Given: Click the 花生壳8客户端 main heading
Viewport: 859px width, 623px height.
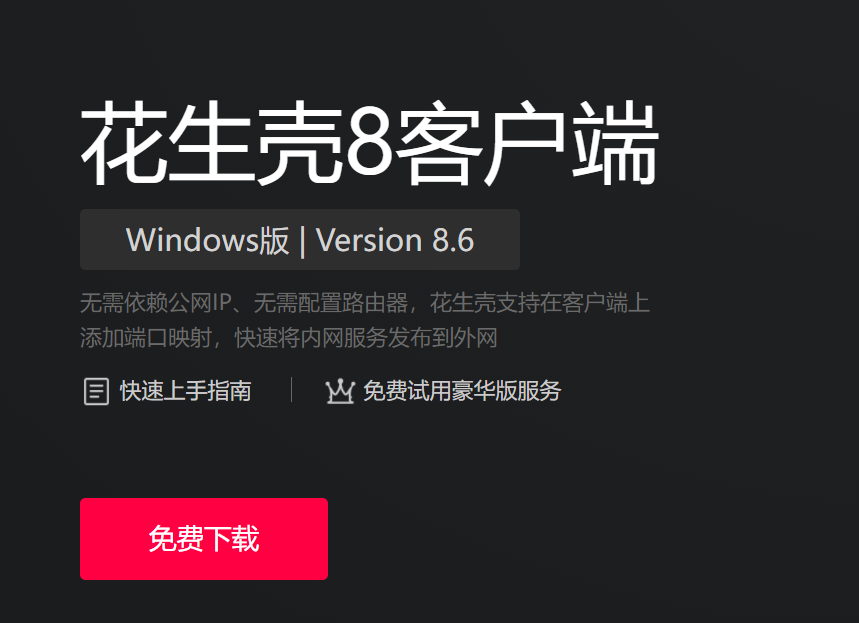Looking at the screenshot, I should [x=369, y=144].
